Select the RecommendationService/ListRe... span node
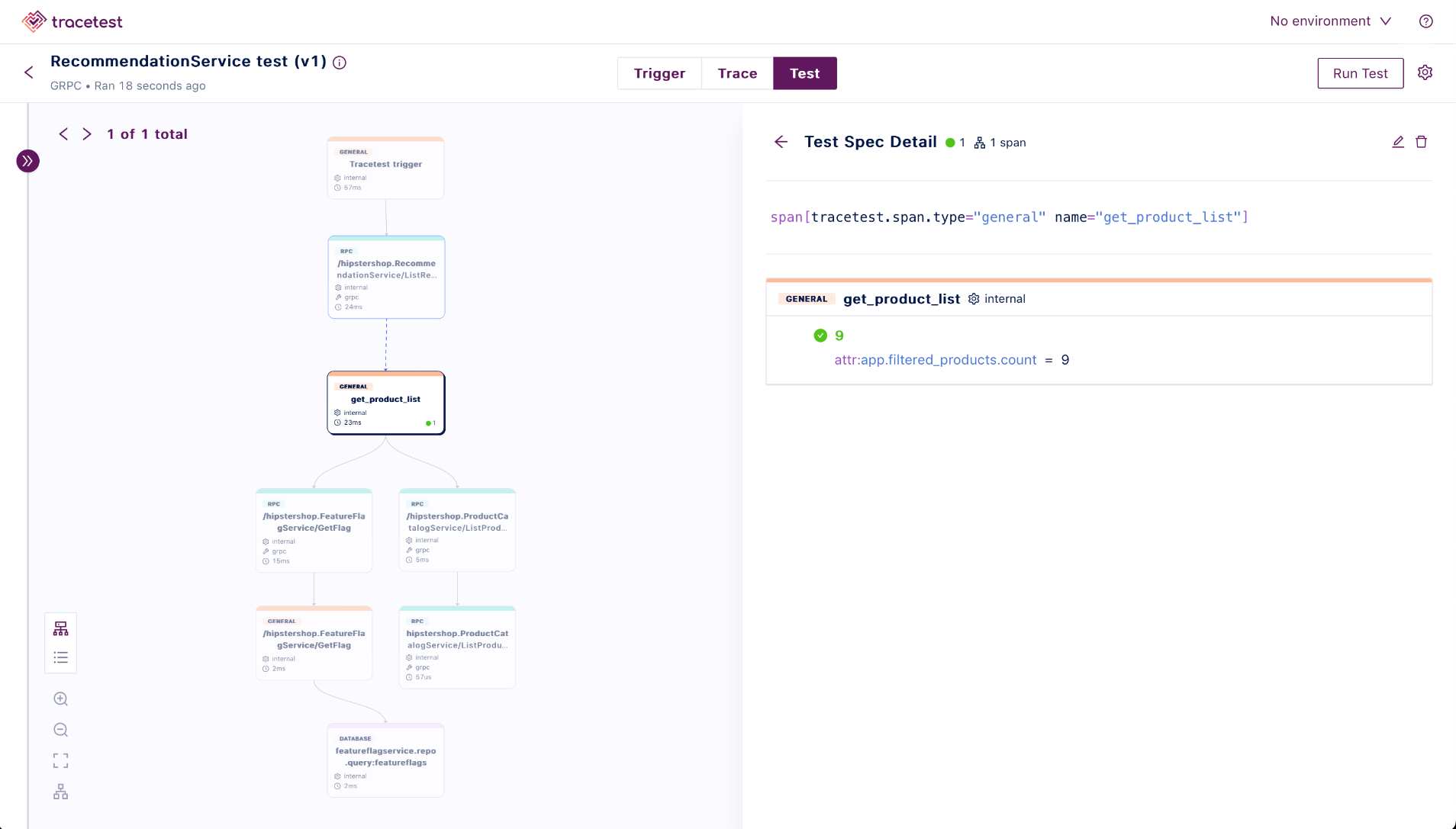The height and width of the screenshot is (829, 1456). click(x=386, y=277)
